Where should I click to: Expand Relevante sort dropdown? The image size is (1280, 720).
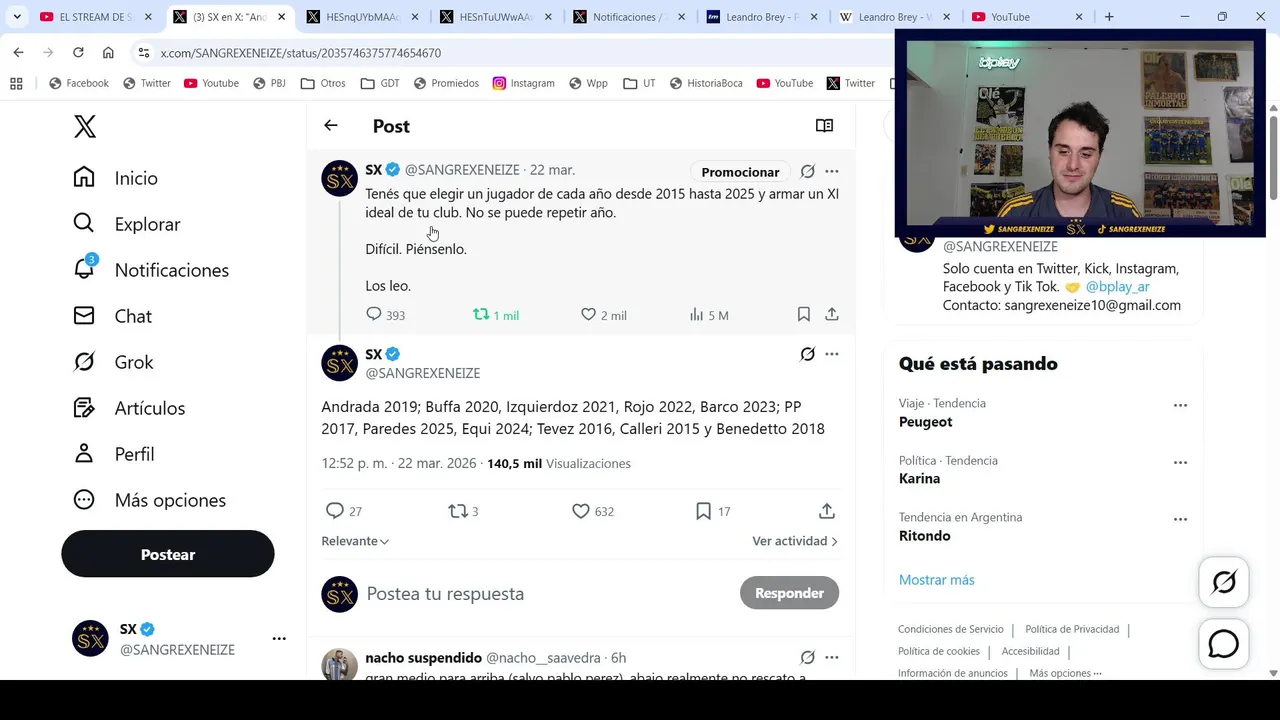click(x=355, y=541)
